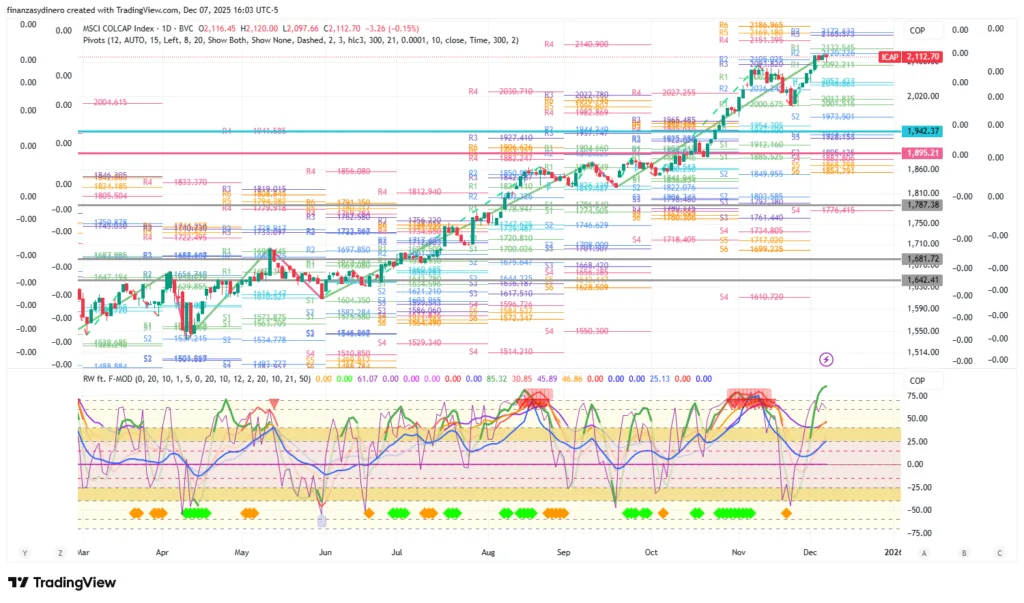This screenshot has height=603, width=1024.
Task: Open the COP currency selector on the main chart
Action: tap(918, 31)
